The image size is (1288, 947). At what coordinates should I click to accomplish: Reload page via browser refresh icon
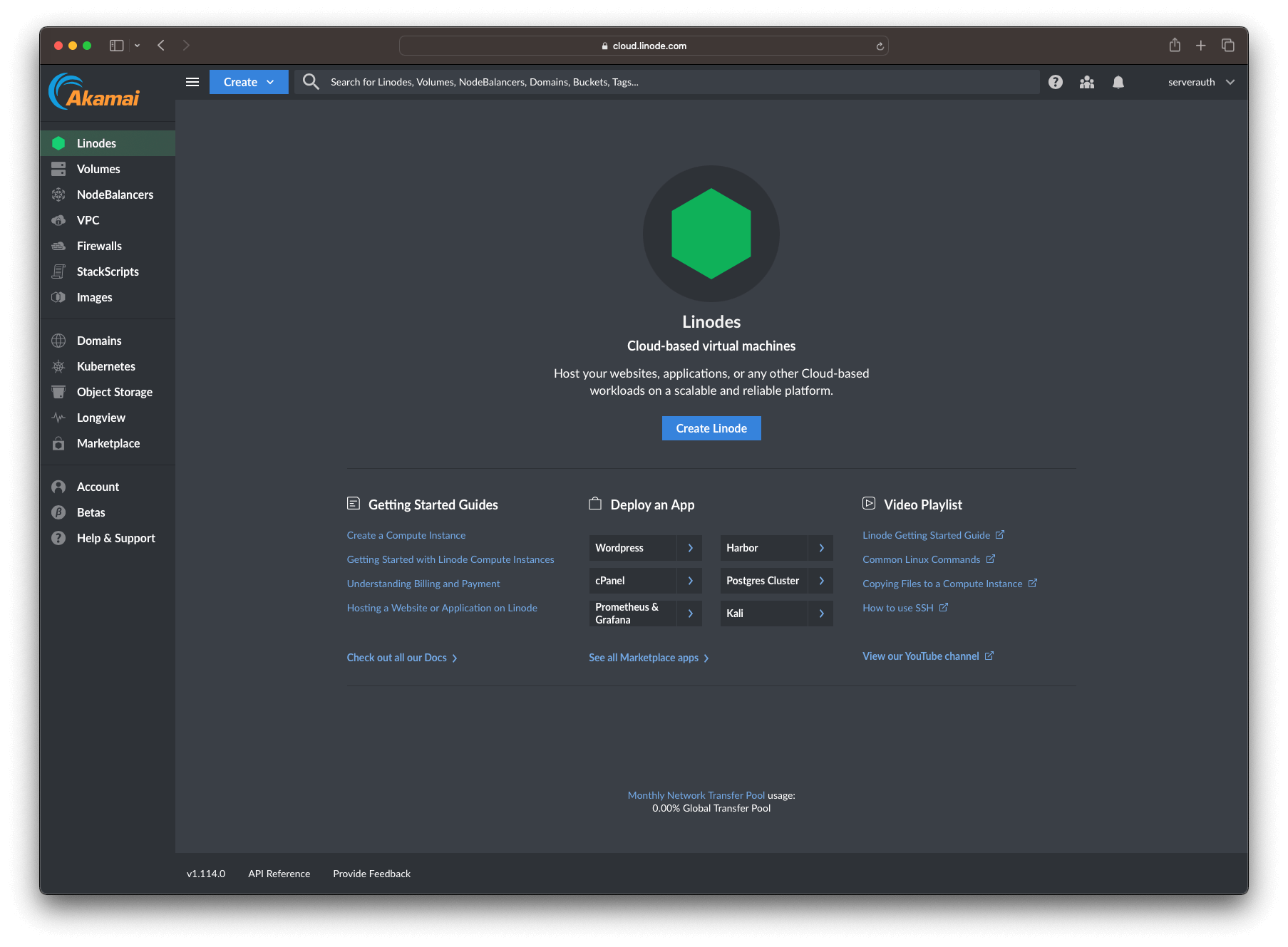(x=880, y=46)
